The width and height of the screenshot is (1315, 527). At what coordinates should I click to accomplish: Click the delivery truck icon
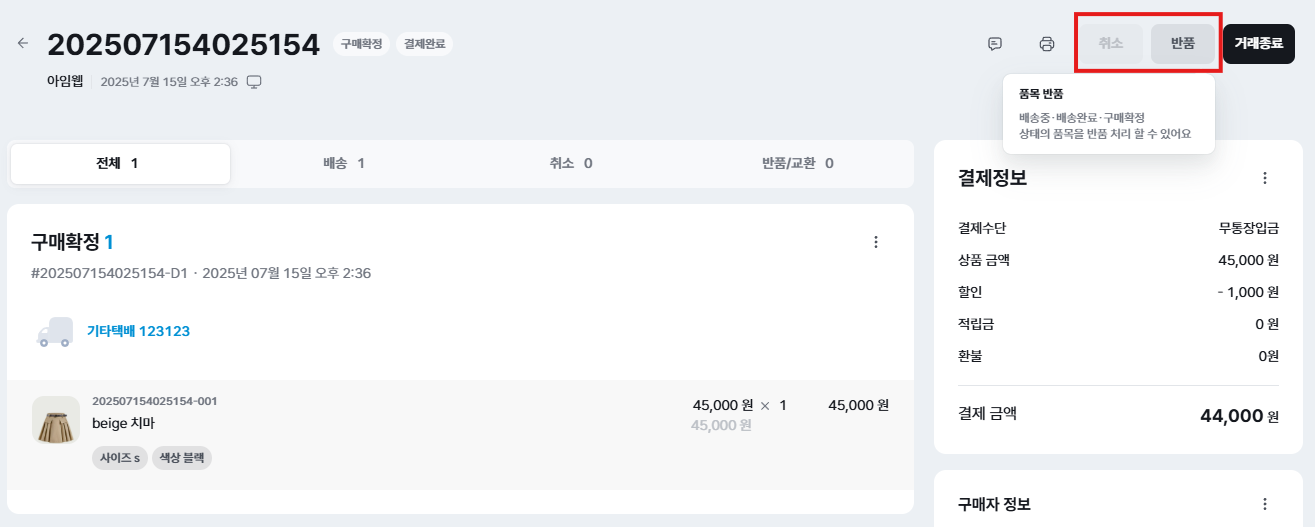(55, 332)
